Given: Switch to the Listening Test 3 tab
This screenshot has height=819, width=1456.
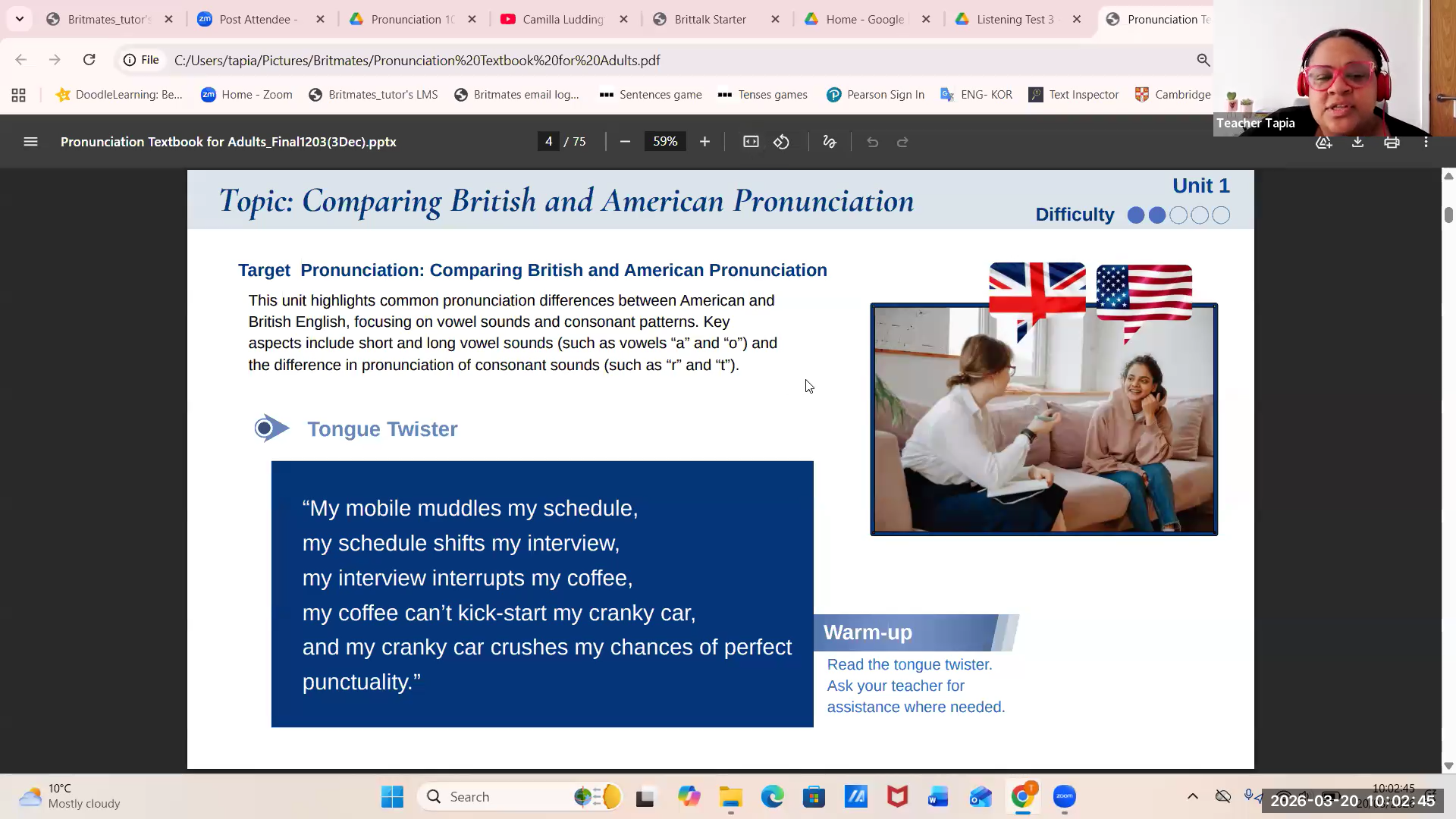Looking at the screenshot, I should pyautogui.click(x=1015, y=19).
